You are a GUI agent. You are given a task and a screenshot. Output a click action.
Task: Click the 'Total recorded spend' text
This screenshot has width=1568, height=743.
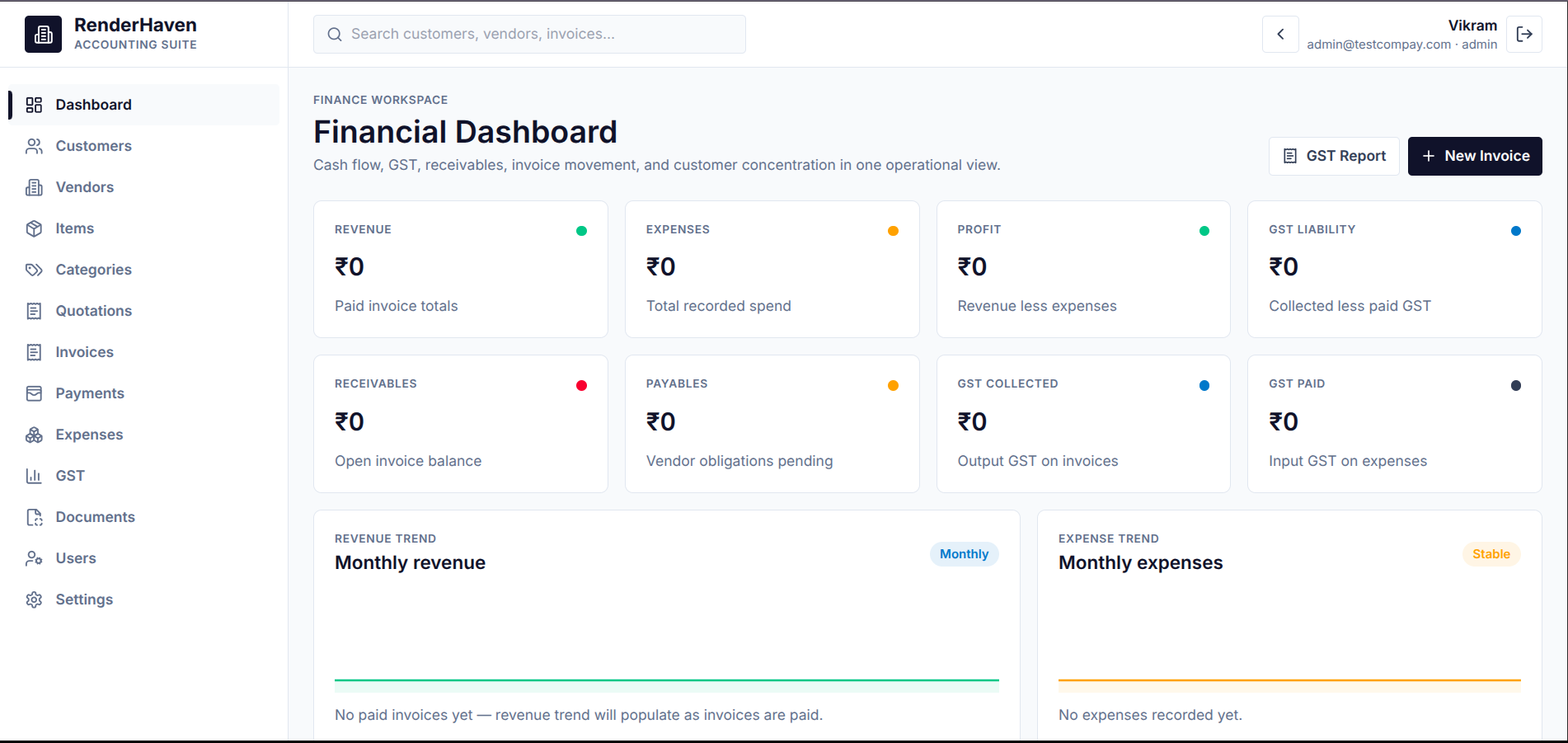pyautogui.click(x=718, y=306)
